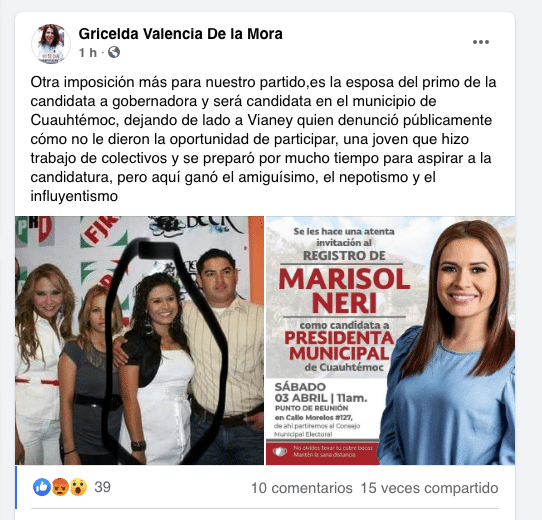
Task: Click the blue Like reaction icon
Action: point(42,487)
